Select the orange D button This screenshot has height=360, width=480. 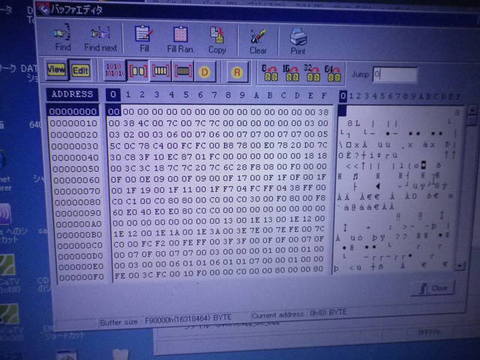pyautogui.click(x=204, y=72)
